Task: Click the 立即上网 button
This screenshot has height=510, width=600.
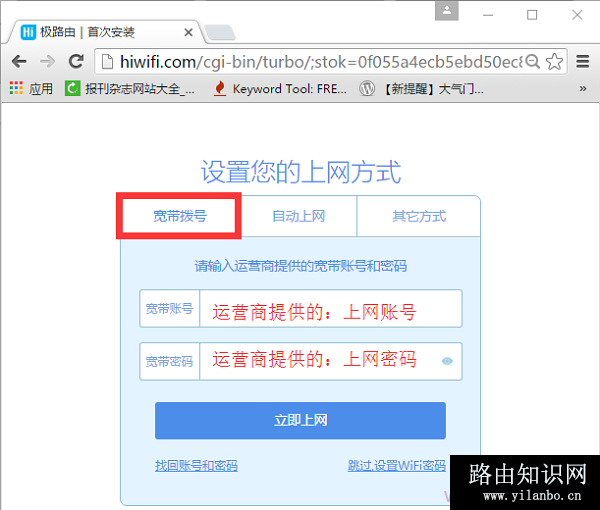Action: pyautogui.click(x=300, y=420)
